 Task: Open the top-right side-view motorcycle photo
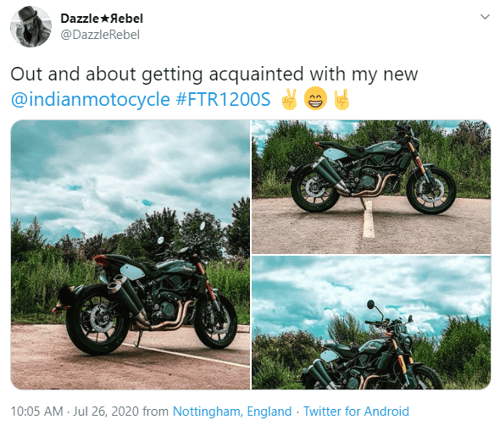[371, 187]
